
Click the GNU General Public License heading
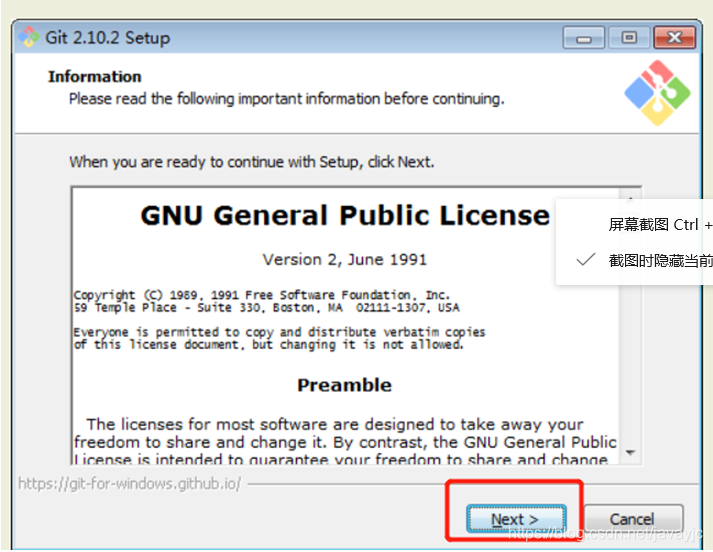pyautogui.click(x=345, y=215)
